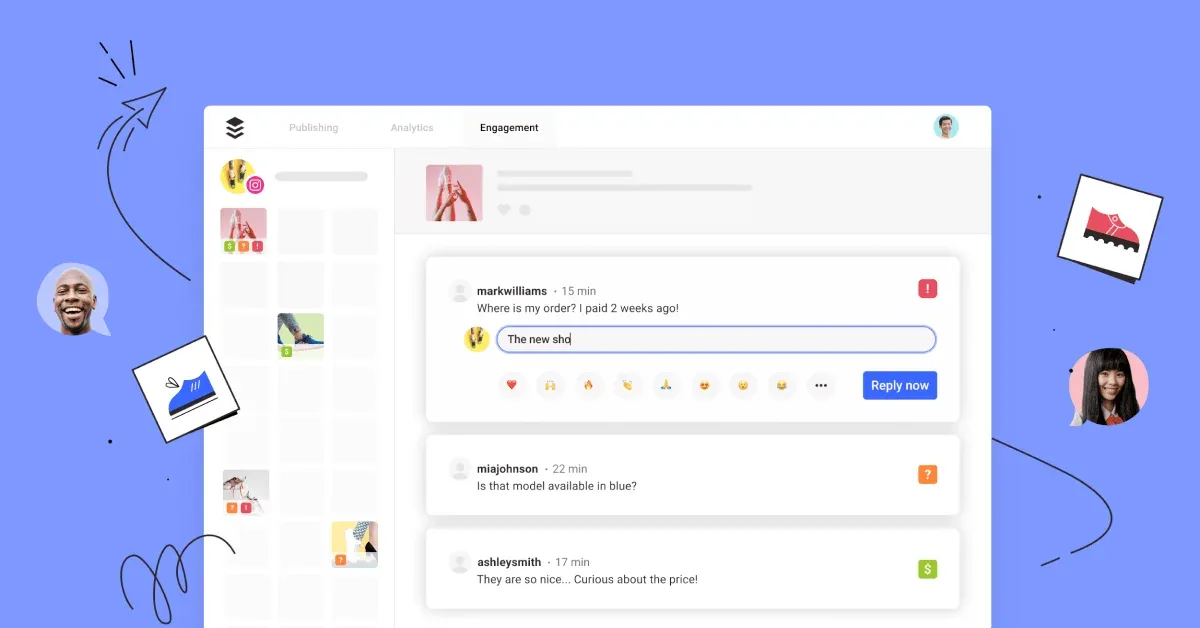Insert the surprised face emoji
Viewport: 1200px width, 628px height.
pos(743,385)
